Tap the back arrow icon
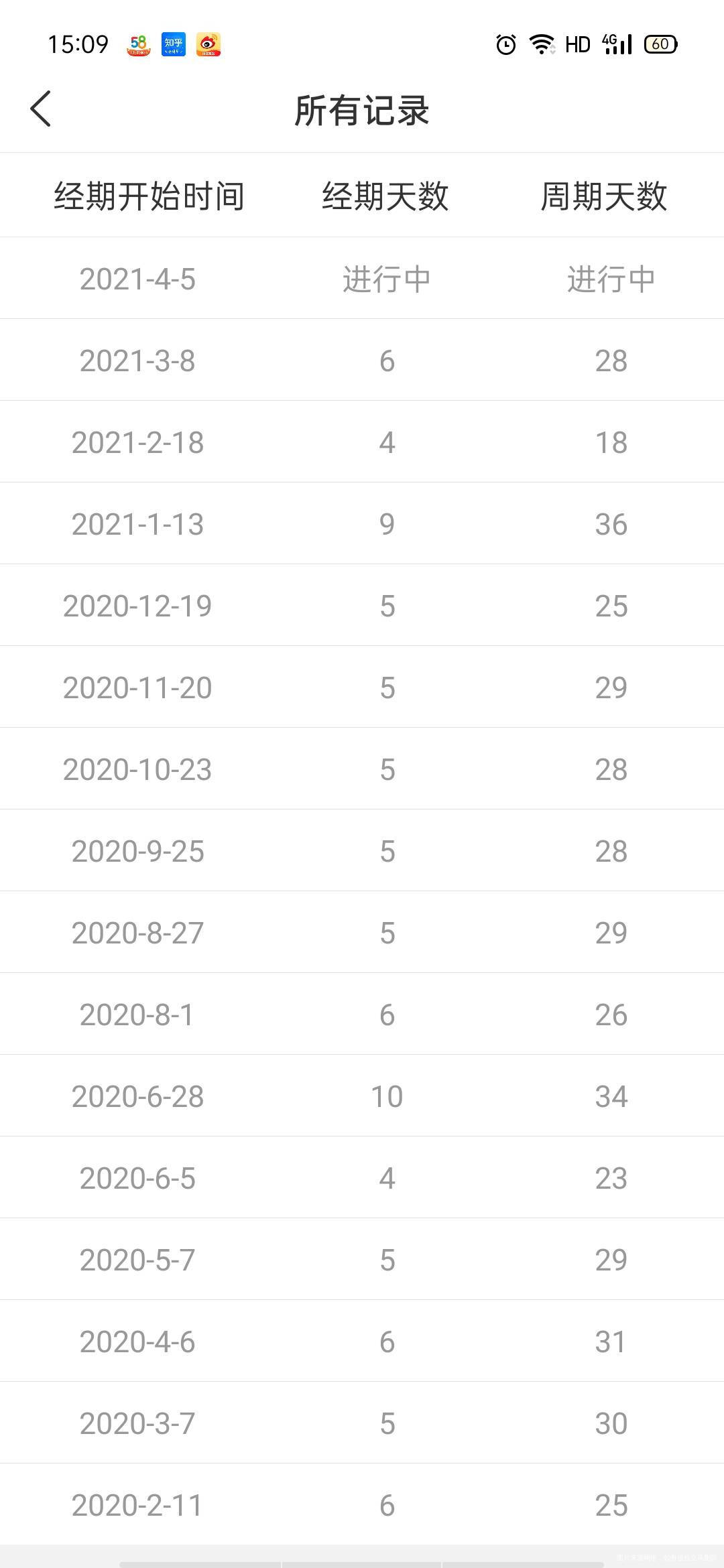 [x=41, y=109]
